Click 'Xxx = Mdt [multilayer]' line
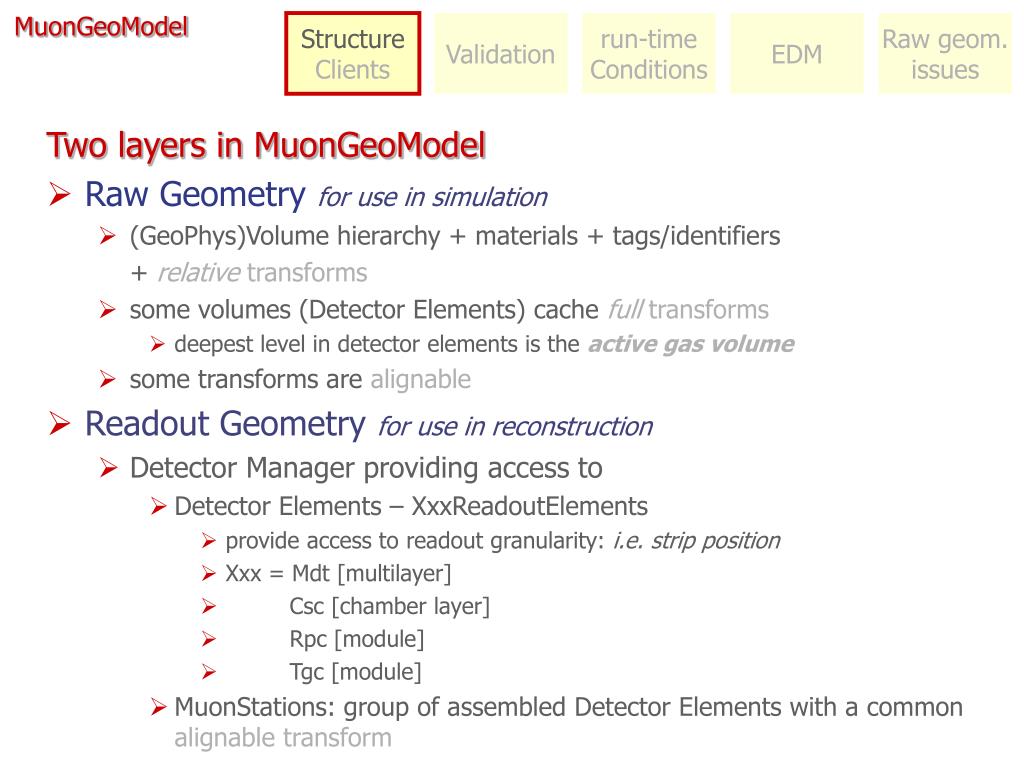1024x768 pixels. point(338,573)
